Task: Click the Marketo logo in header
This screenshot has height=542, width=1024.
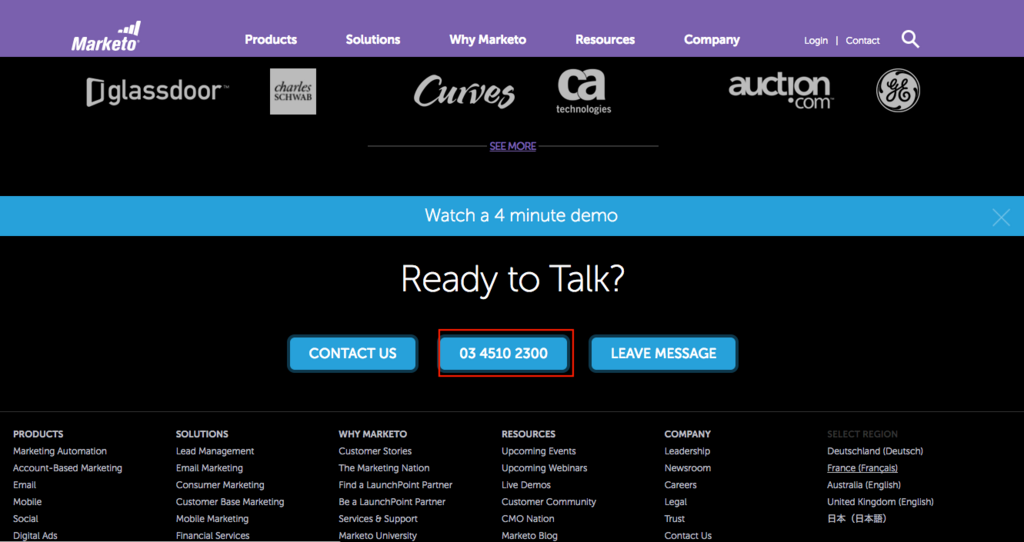Action: [x=106, y=37]
